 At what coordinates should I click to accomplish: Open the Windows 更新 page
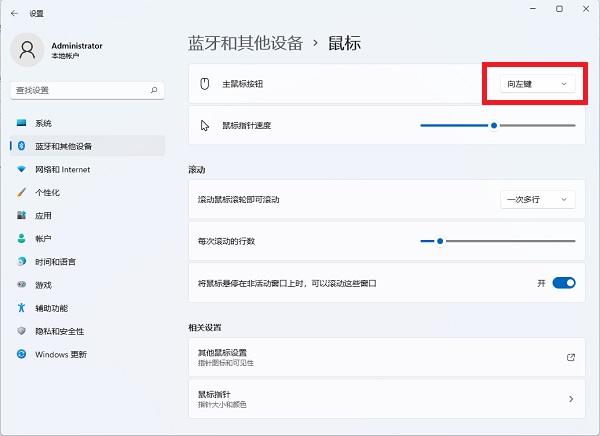[x=60, y=354]
